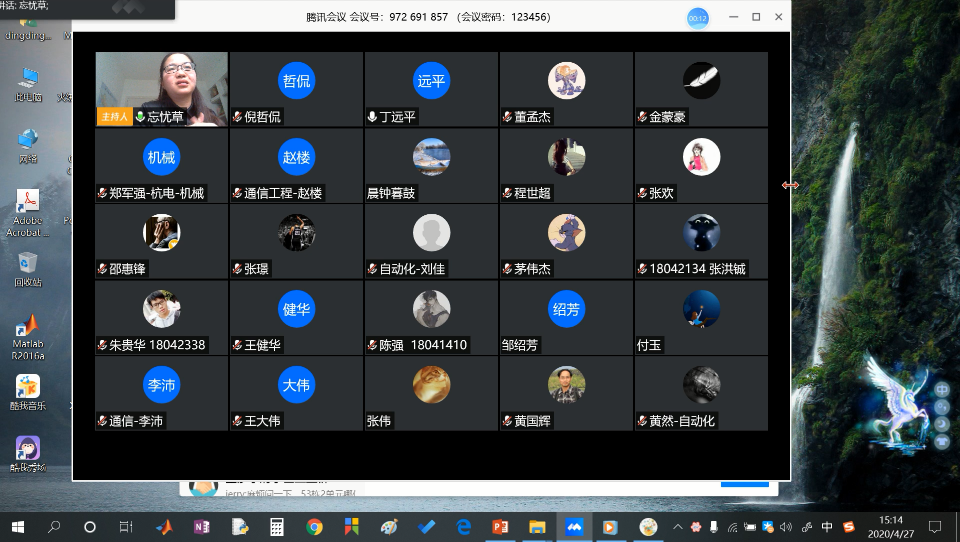Select 茅伟杰's cartoon avatar
Image resolution: width=960 pixels, height=542 pixels.
pos(566,233)
